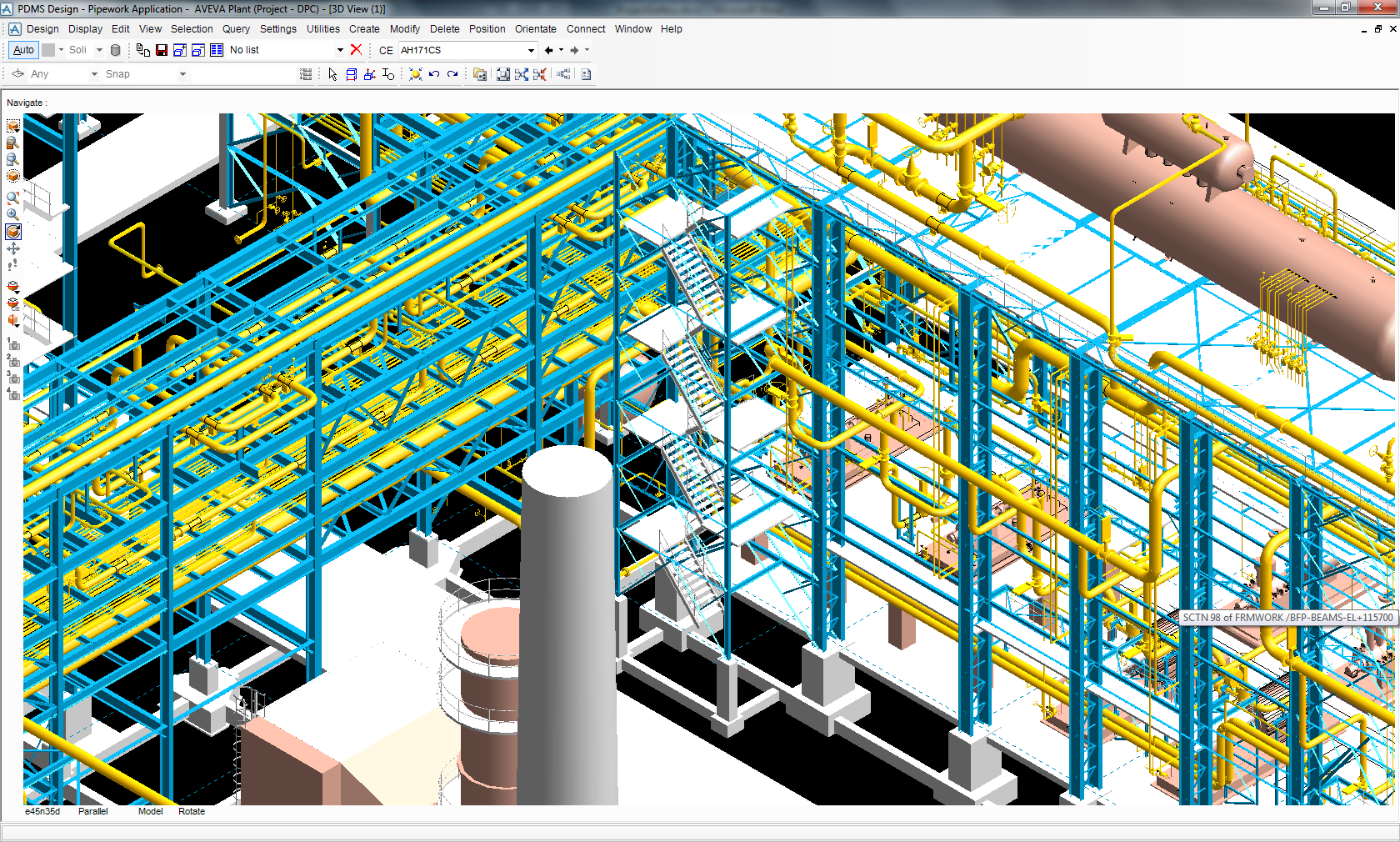Image resolution: width=1400 pixels, height=842 pixels.
Task: Click the crossed arrows red X icon
Action: click(x=540, y=74)
